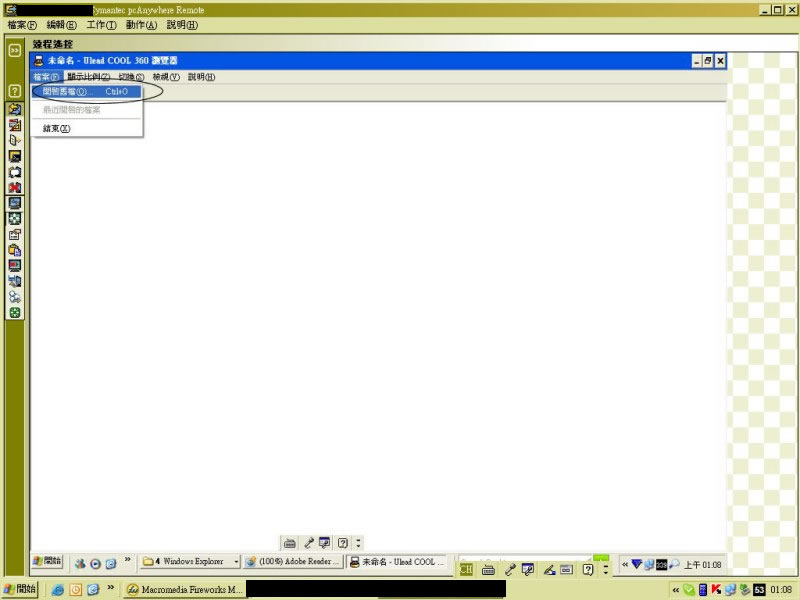The height and width of the screenshot is (600, 800).
Task: Click the handwriting pen icon on docked language bar
Action: 549,570
